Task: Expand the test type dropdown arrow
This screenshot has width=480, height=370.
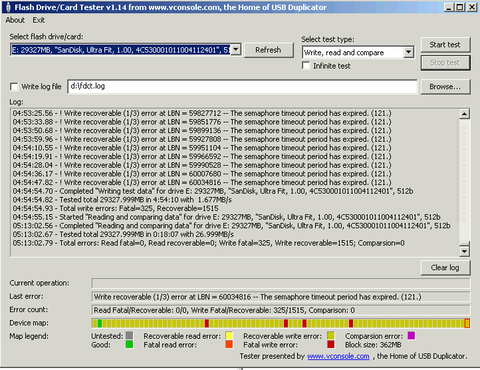Action: pyautogui.click(x=408, y=52)
